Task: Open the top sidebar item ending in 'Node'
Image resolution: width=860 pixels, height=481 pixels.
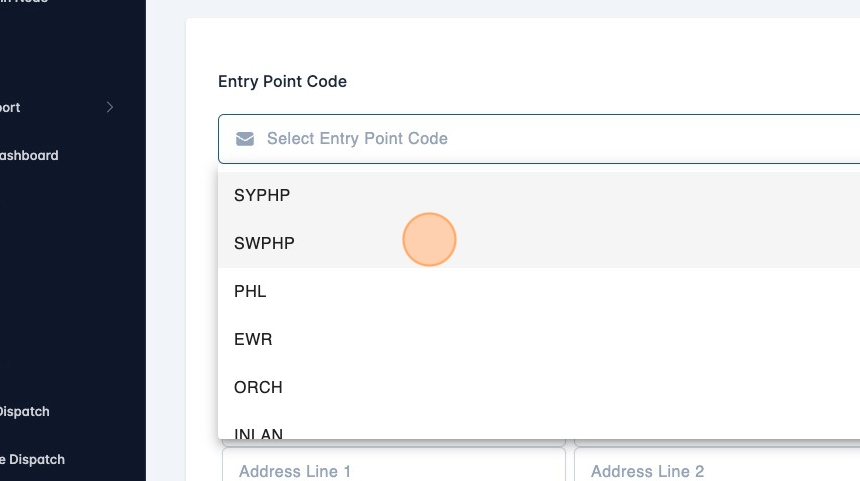Action: click(x=24, y=2)
